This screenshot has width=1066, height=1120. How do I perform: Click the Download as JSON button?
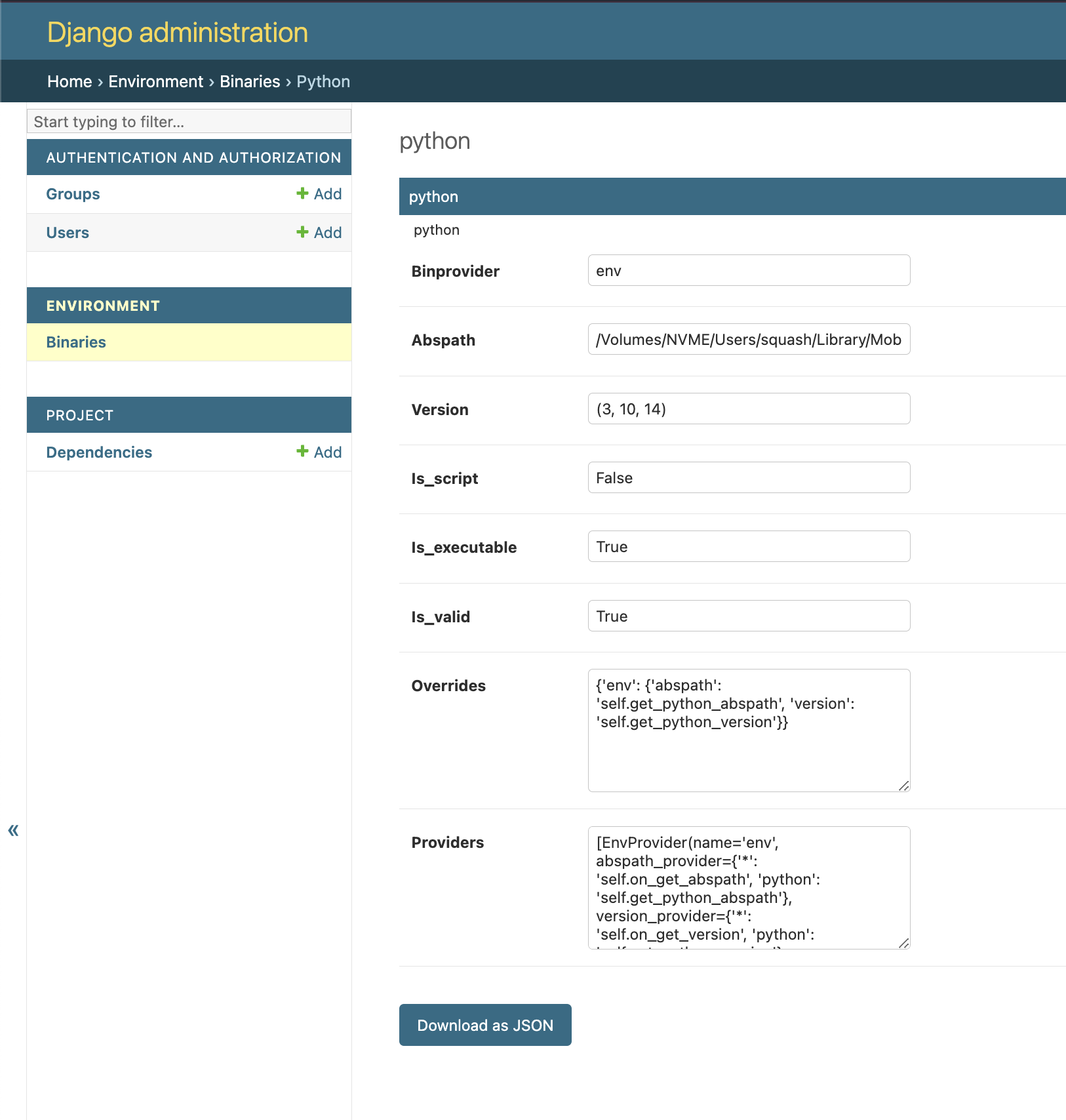point(485,1025)
